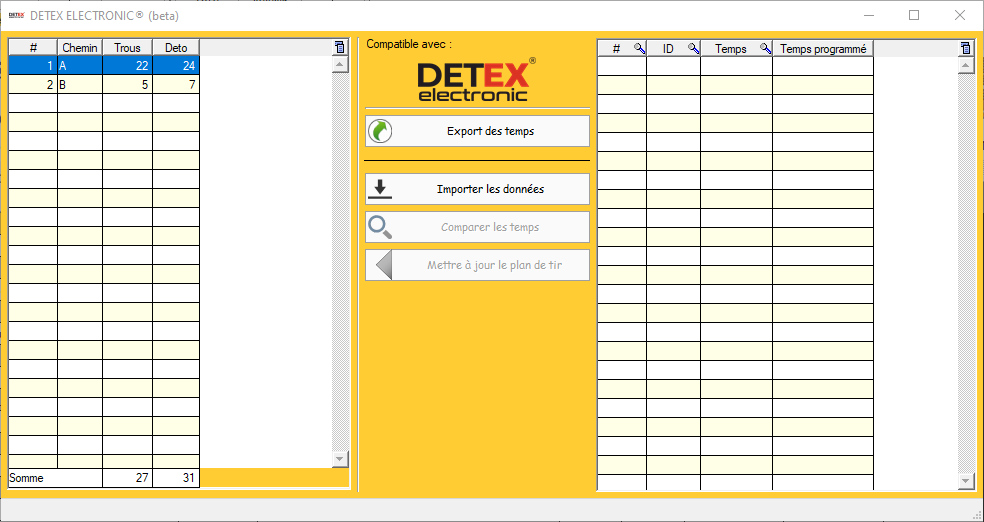
Task: Click the Somme label
Action: (26, 478)
